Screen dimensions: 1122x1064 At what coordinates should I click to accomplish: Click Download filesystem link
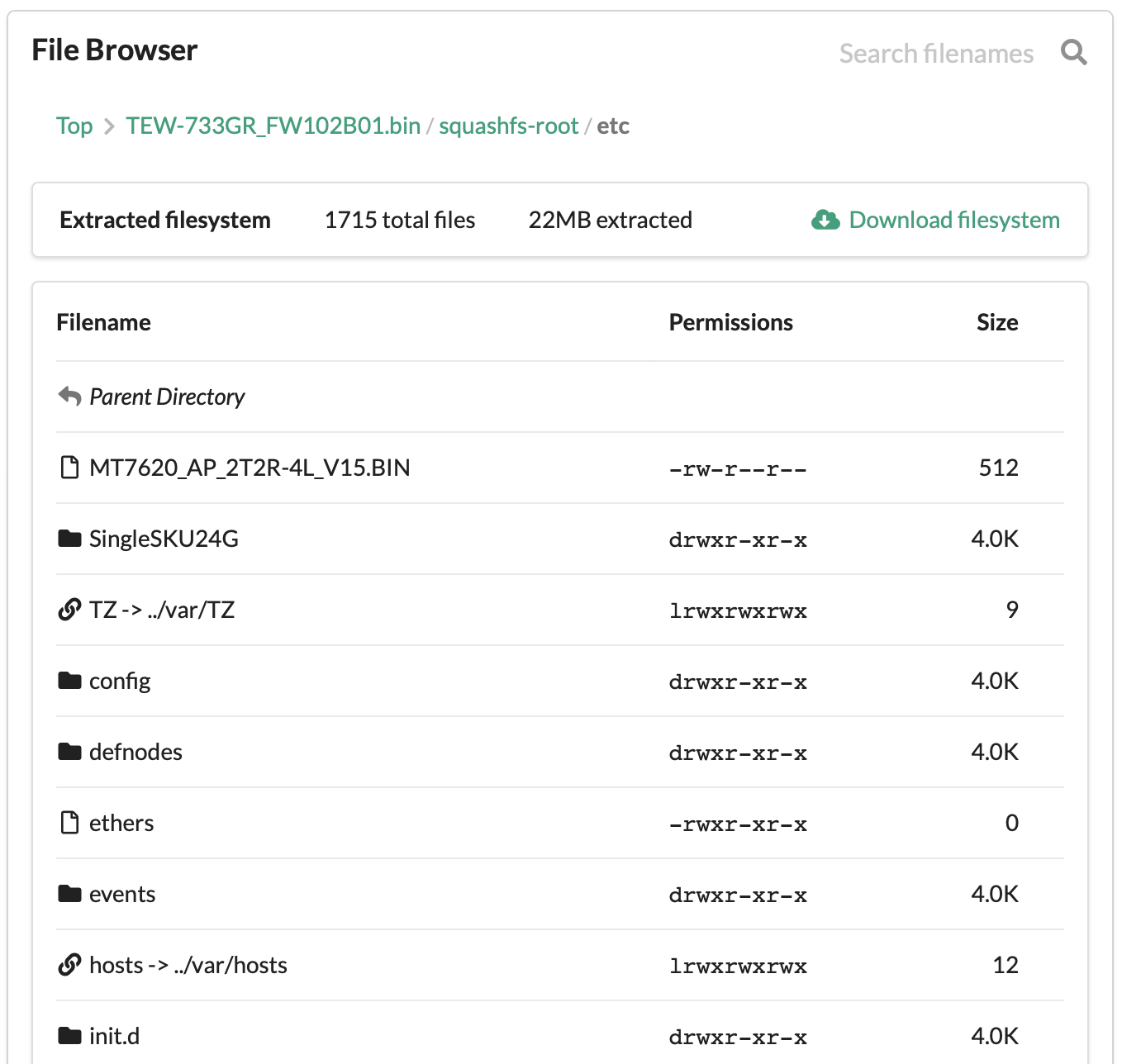tap(953, 220)
